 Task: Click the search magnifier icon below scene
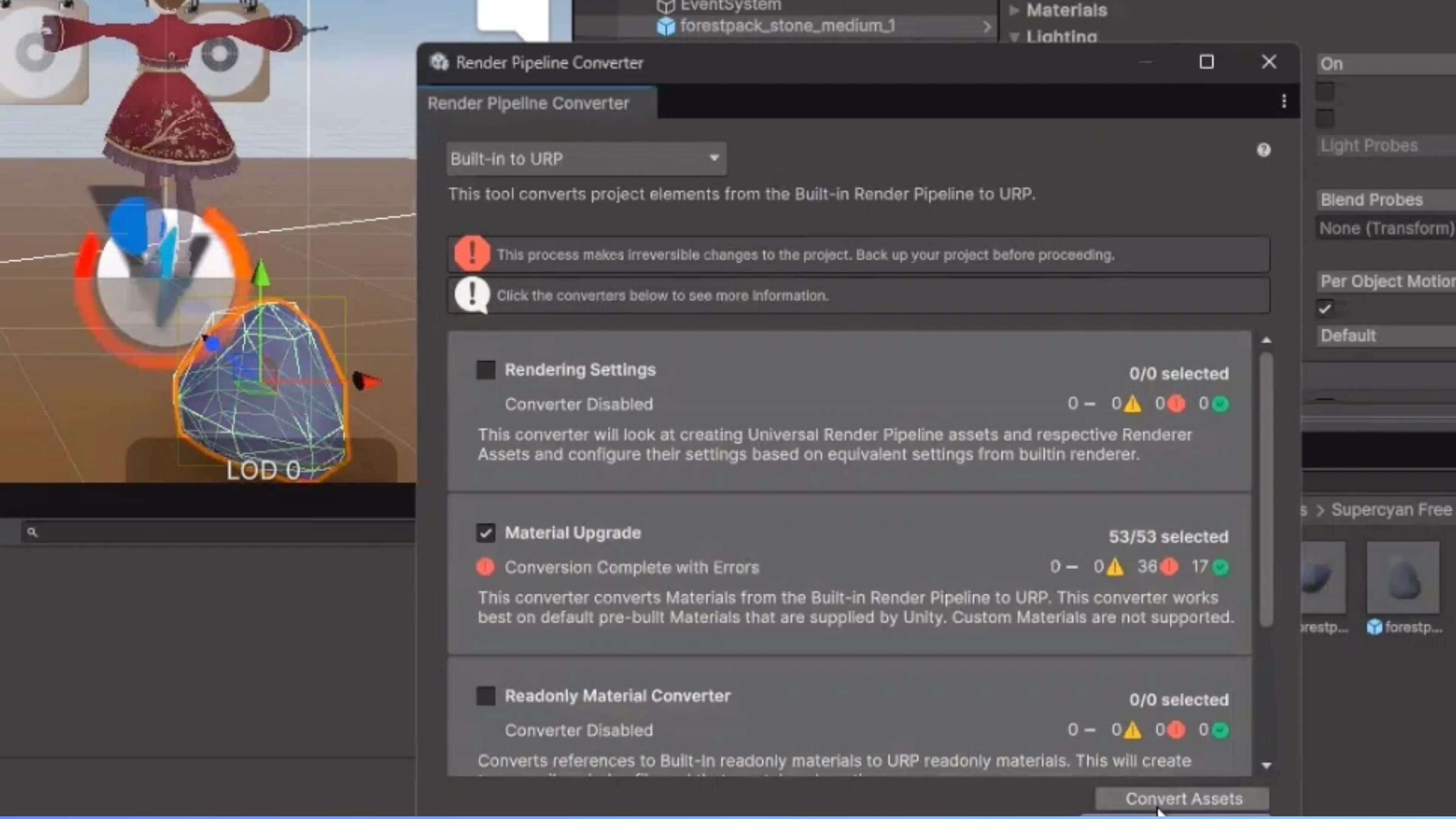[x=32, y=532]
